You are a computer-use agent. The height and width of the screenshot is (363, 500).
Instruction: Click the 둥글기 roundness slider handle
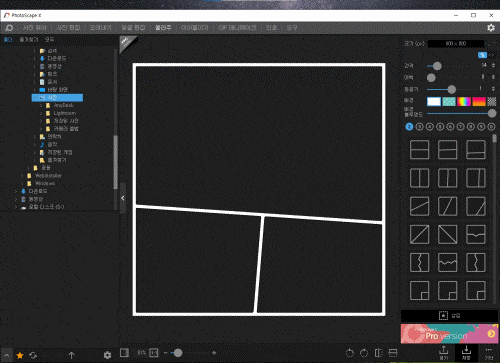[452, 89]
